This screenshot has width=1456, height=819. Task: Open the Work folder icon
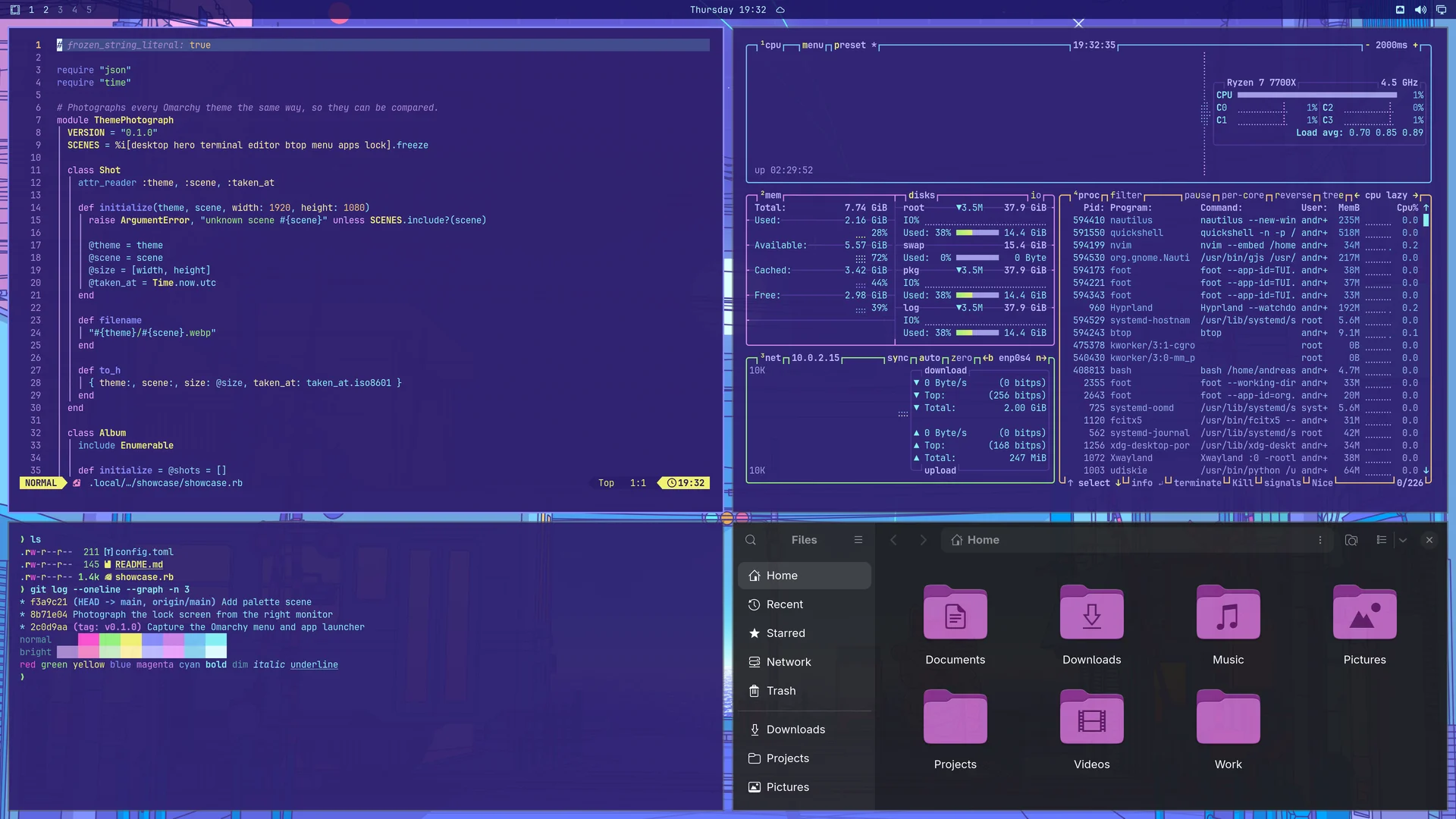[x=1228, y=717]
